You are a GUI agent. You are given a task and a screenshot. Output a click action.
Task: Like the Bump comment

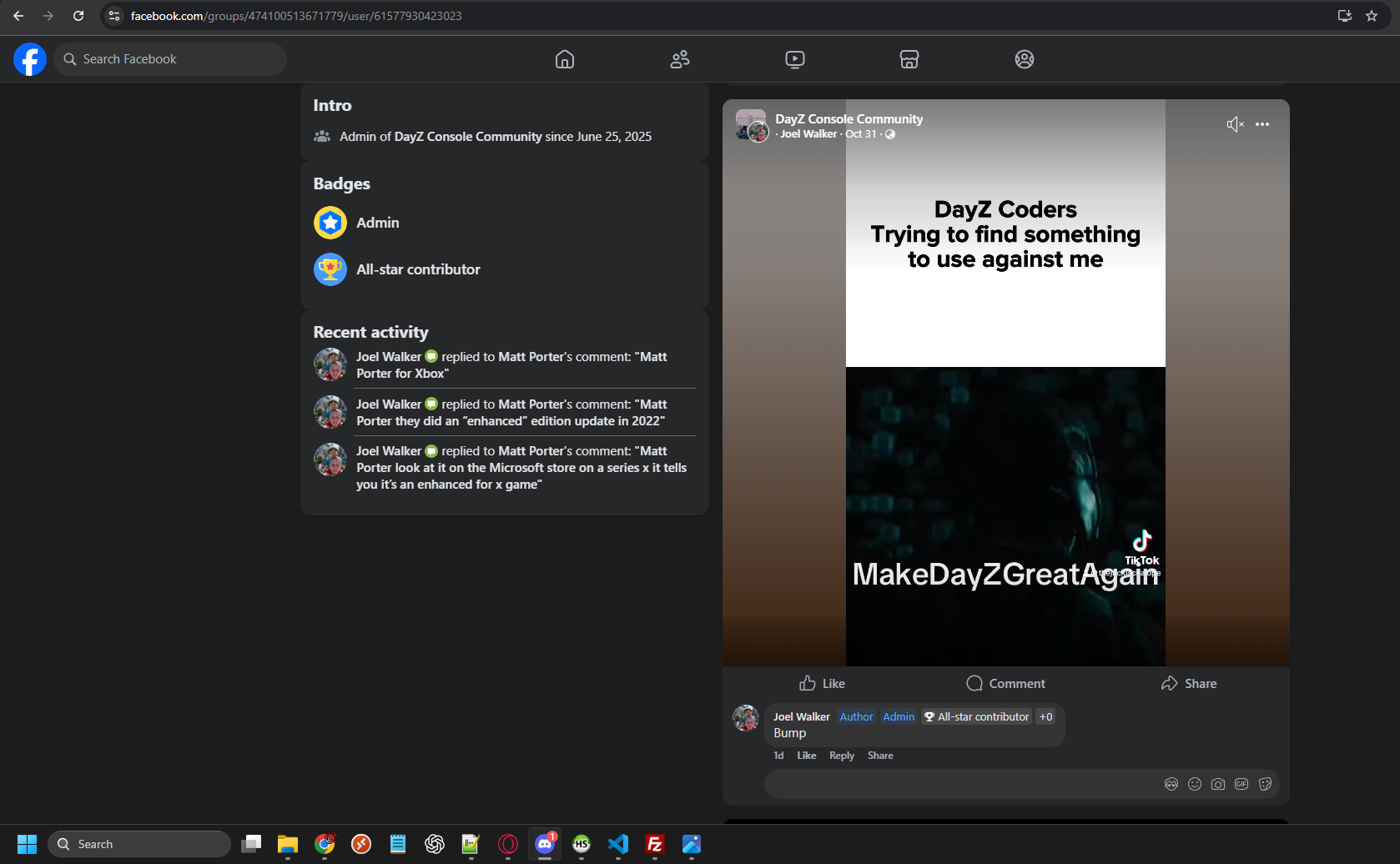[x=807, y=756]
